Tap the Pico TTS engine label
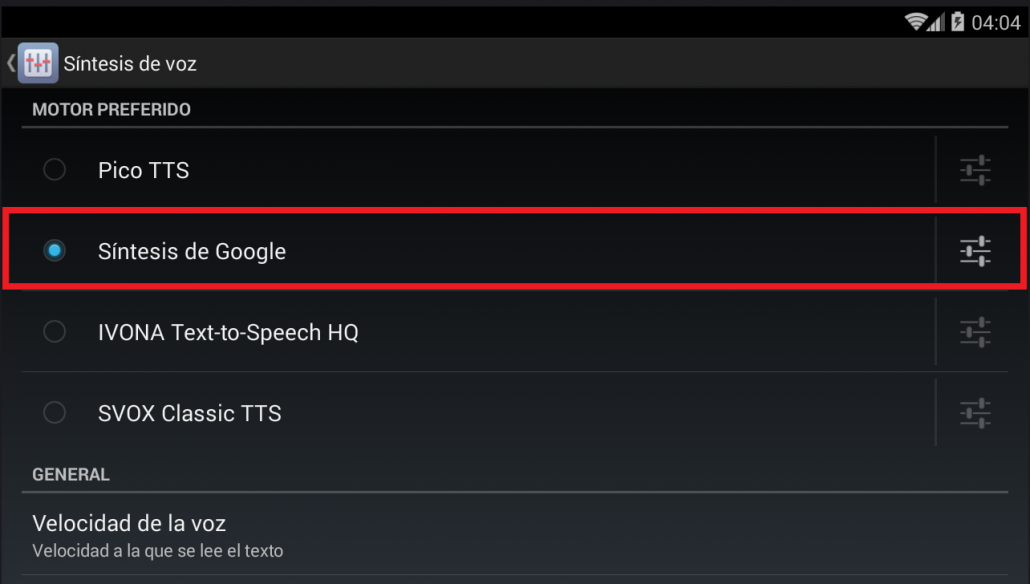This screenshot has height=584, width=1030. click(x=144, y=170)
